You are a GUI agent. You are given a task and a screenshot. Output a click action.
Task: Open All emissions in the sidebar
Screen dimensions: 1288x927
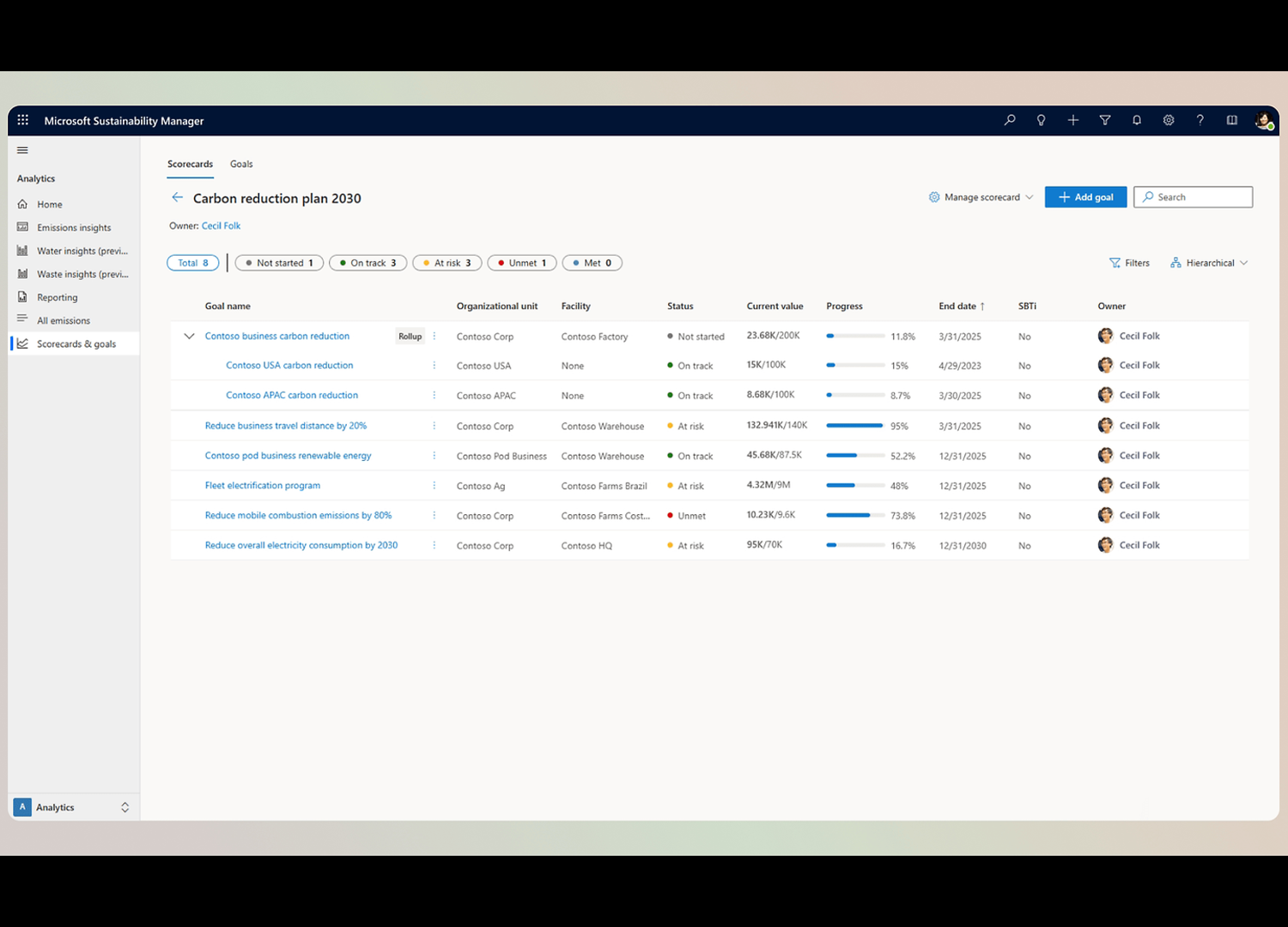coord(74,320)
